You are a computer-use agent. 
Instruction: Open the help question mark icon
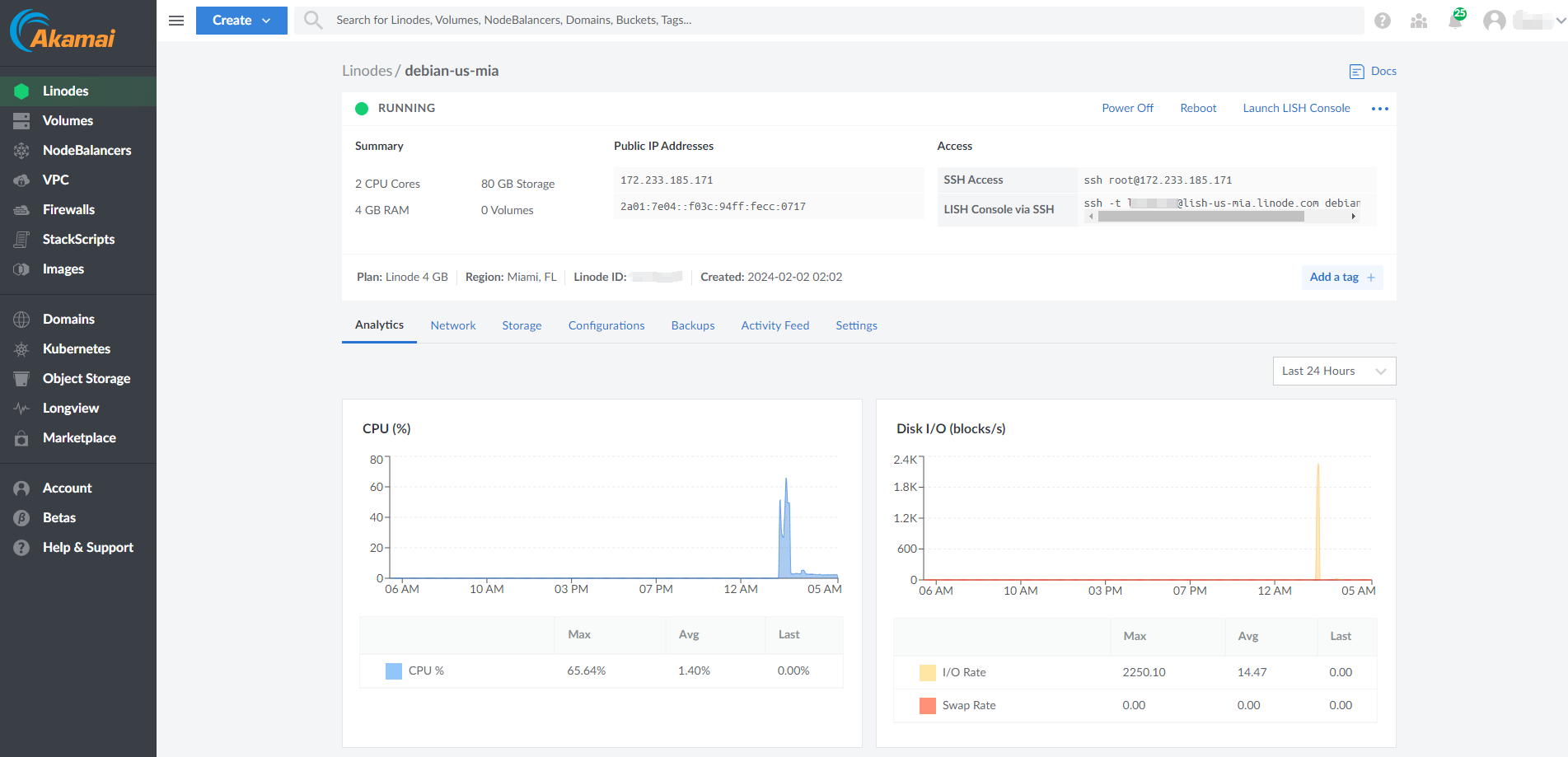coord(1383,21)
